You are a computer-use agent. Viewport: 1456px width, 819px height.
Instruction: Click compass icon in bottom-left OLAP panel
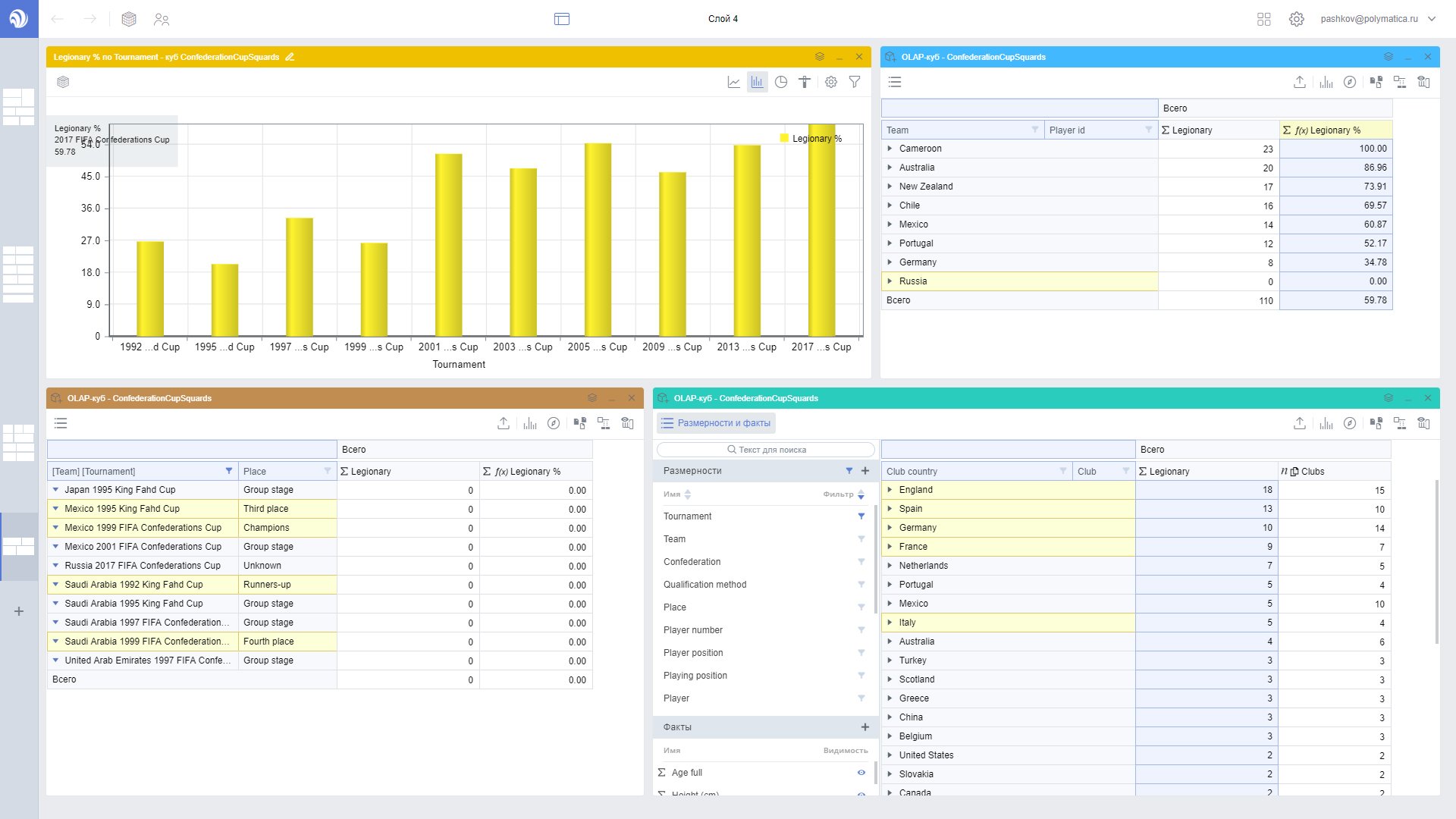tap(554, 423)
